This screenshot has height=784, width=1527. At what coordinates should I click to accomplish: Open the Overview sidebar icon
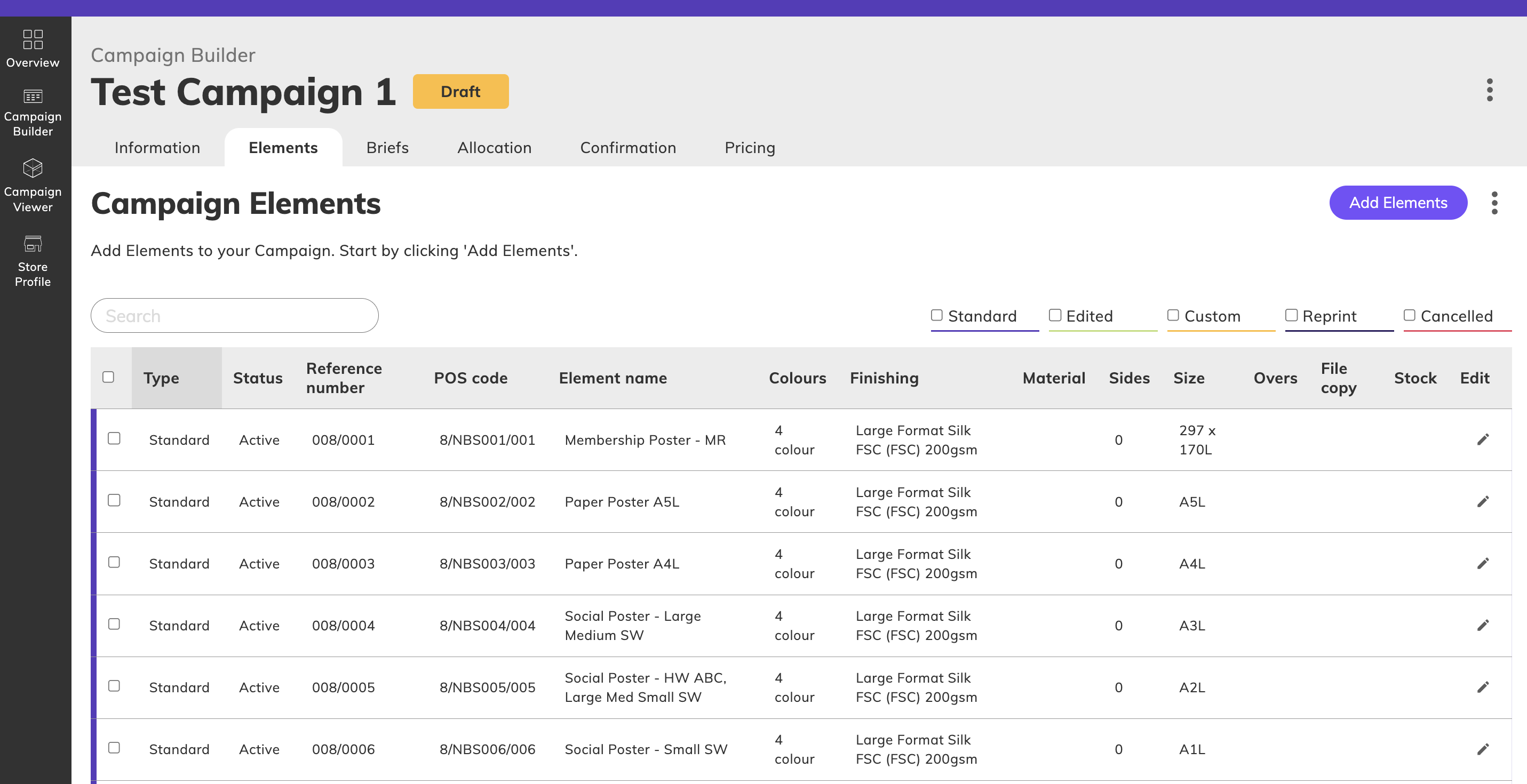[x=33, y=49]
